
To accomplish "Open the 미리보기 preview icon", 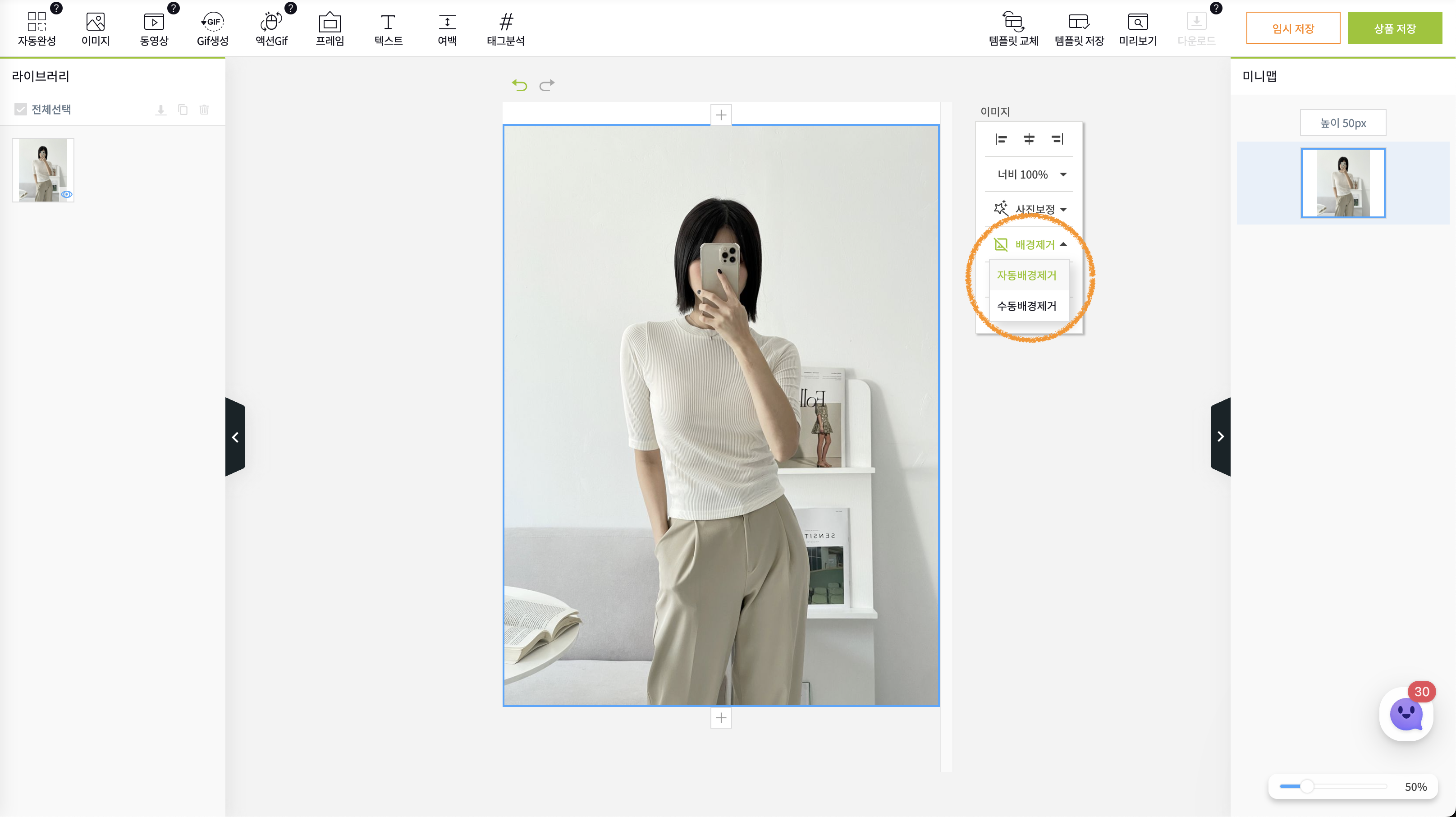I will coord(1138,23).
